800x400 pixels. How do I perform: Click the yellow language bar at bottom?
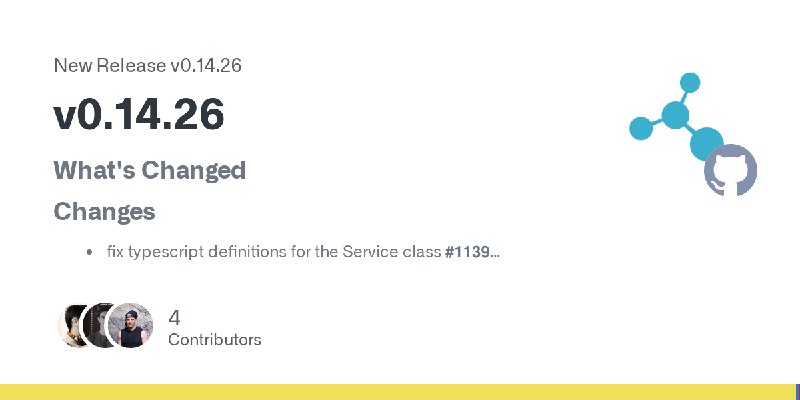398,392
